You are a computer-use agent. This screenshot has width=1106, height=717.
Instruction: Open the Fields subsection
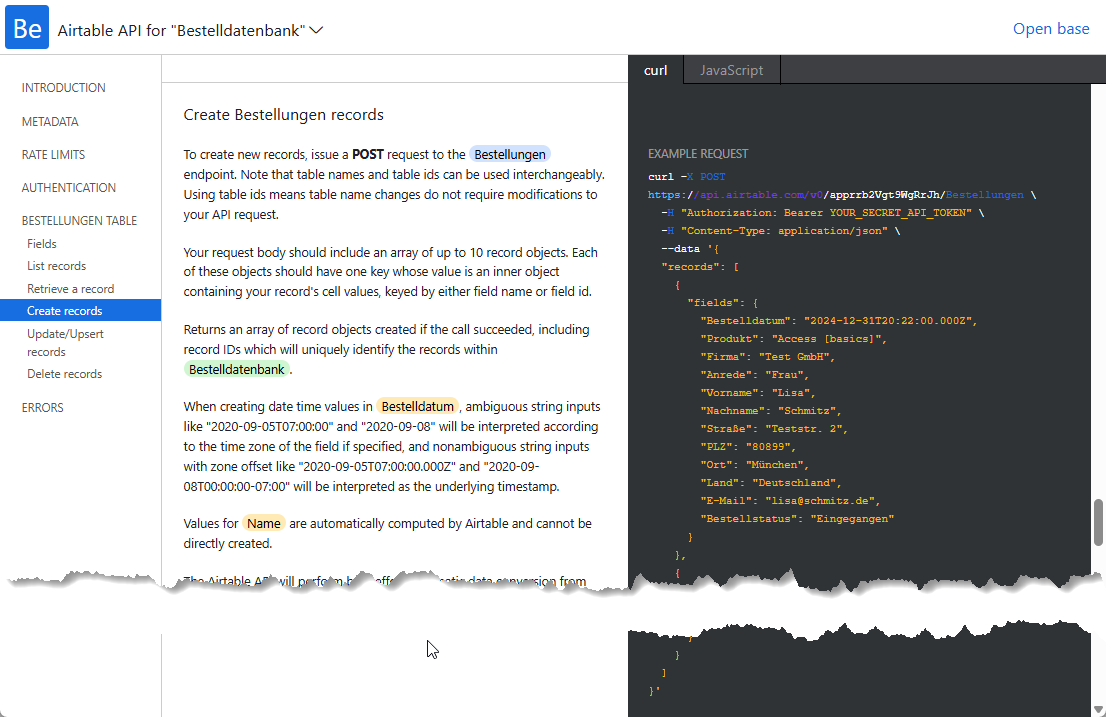point(41,243)
